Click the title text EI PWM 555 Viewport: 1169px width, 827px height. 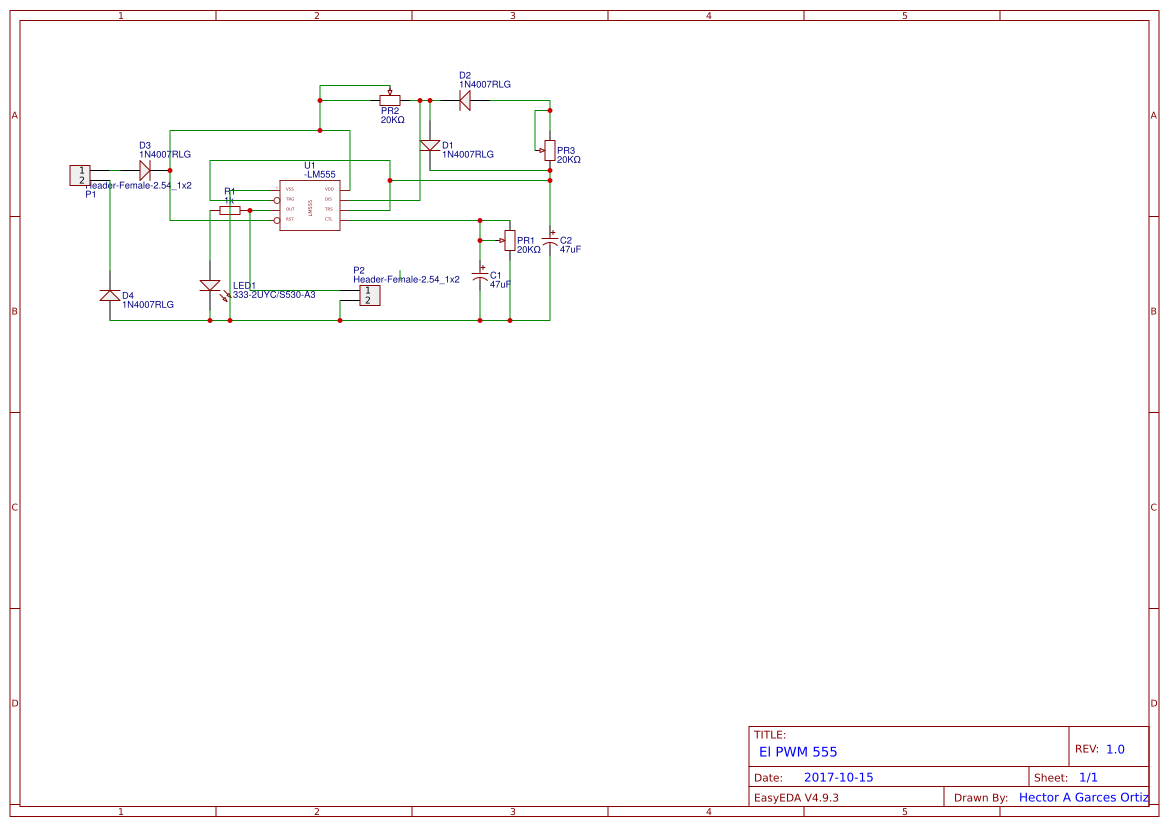click(798, 752)
